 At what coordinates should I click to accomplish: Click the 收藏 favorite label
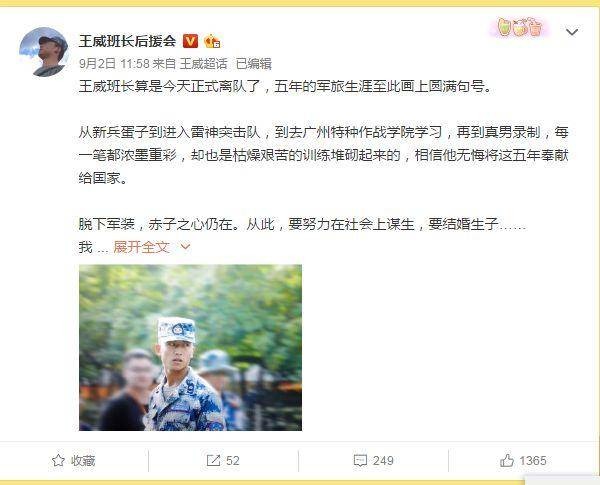(x=83, y=461)
